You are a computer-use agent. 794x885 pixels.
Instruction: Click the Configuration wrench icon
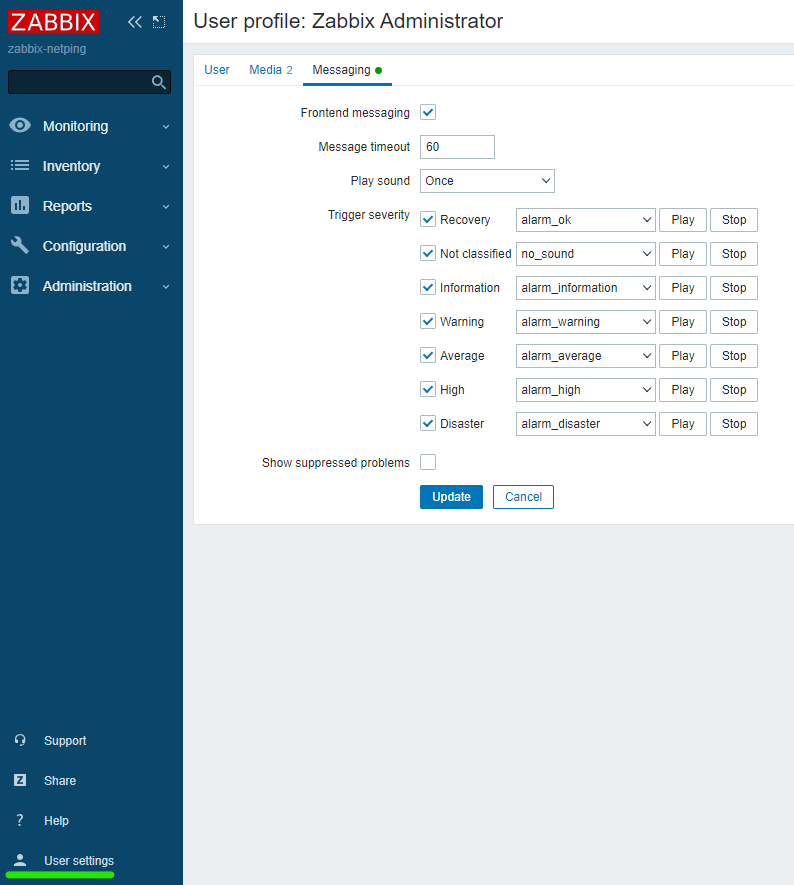click(x=20, y=246)
